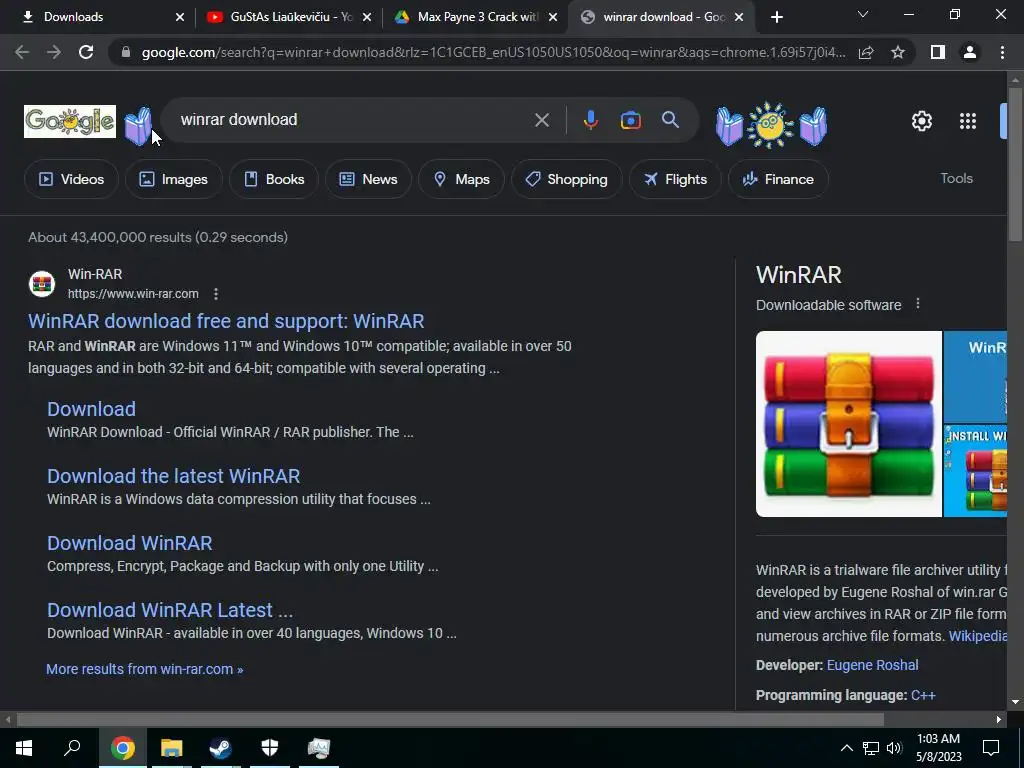Share this page via the share icon
Image resolution: width=1024 pixels, height=768 pixels.
coord(866,52)
